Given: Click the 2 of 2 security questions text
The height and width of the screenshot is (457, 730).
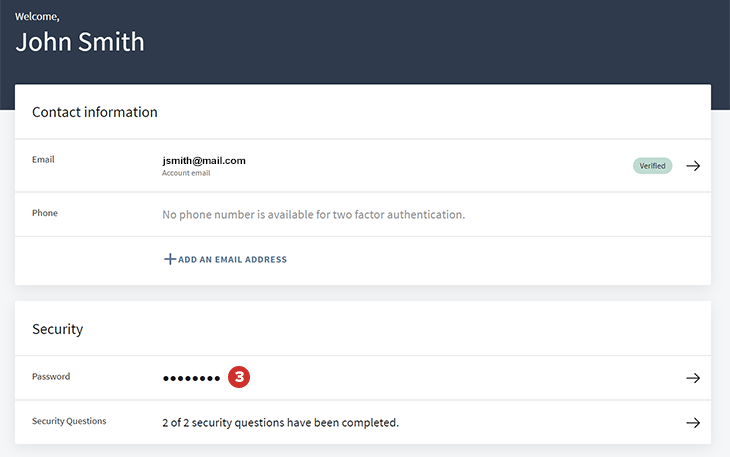Looking at the screenshot, I should pyautogui.click(x=280, y=423).
